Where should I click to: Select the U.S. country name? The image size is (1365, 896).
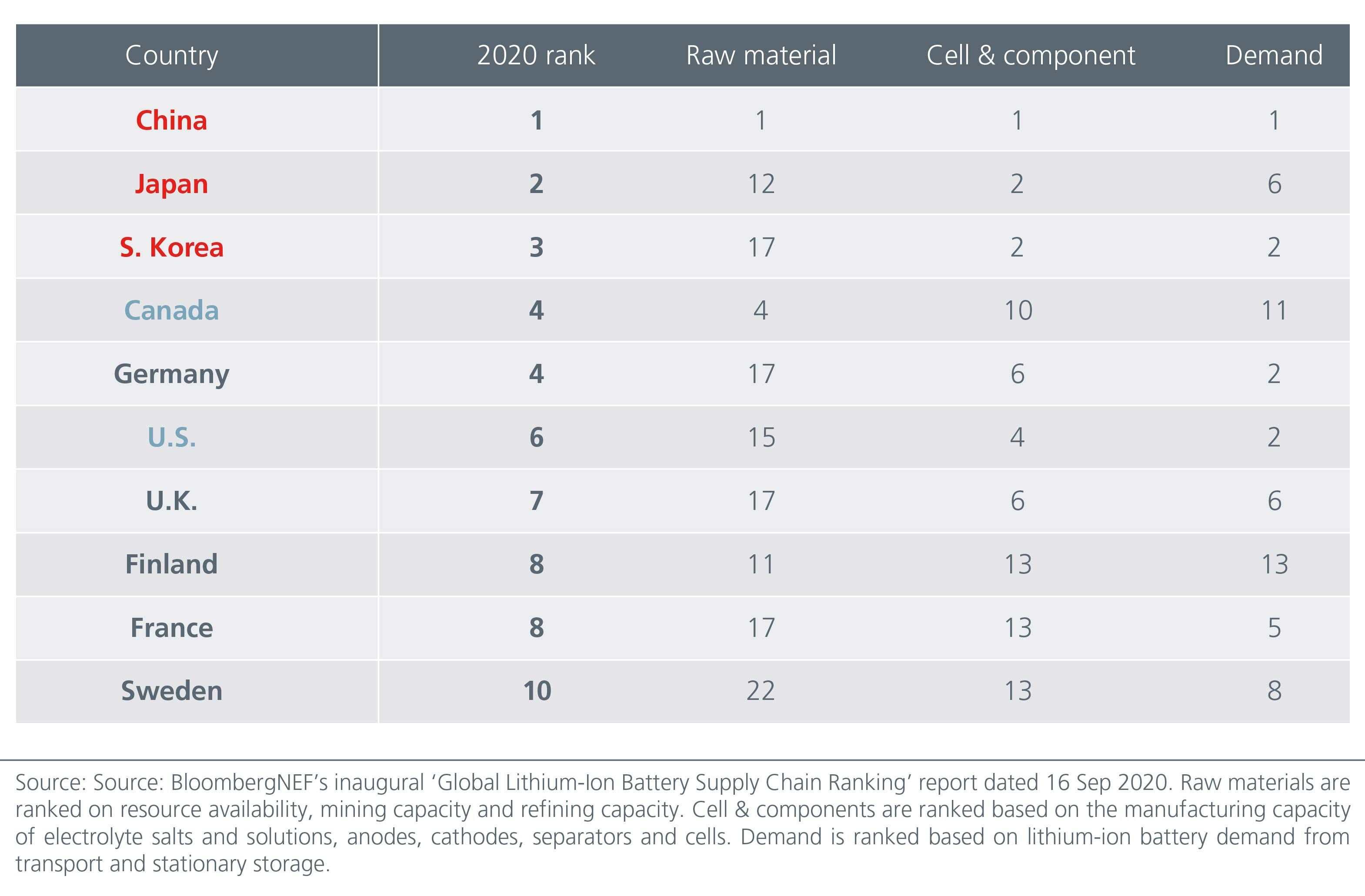click(x=171, y=437)
